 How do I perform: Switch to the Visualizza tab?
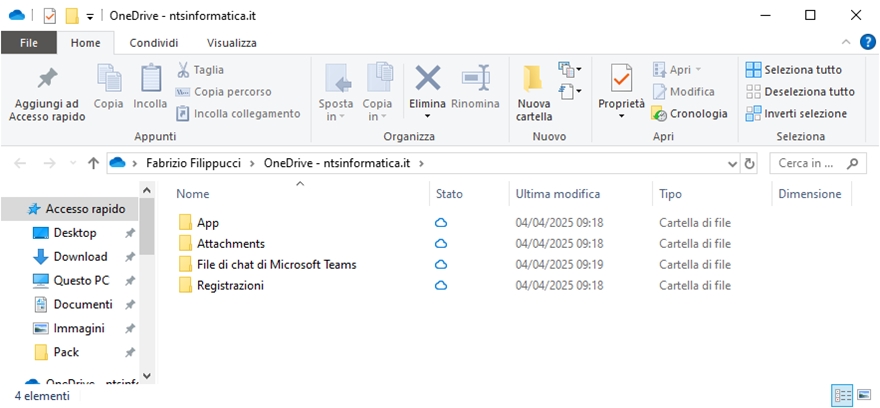232,43
